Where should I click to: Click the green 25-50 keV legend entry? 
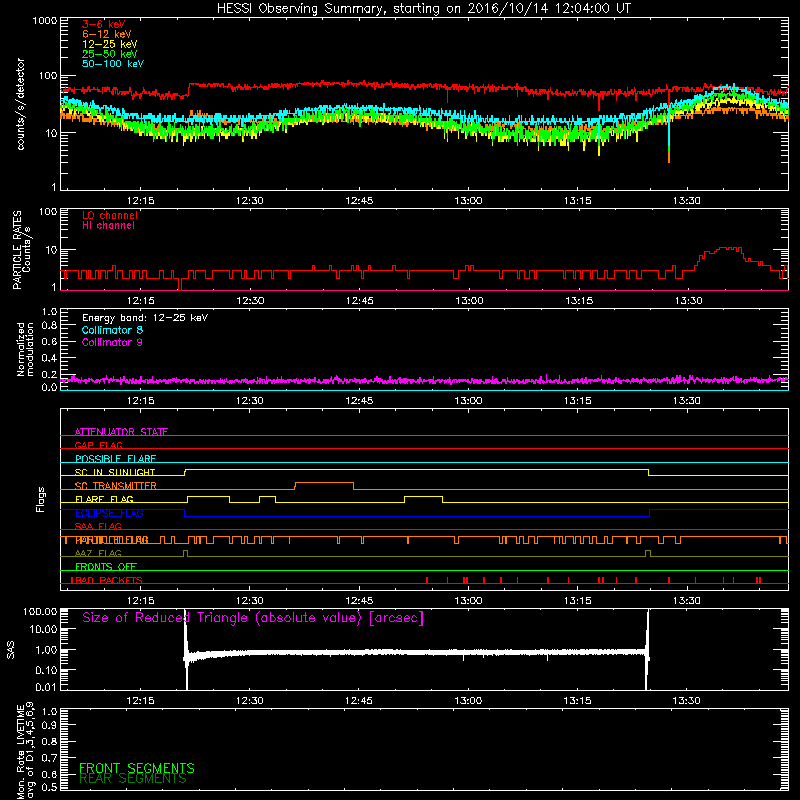pyautogui.click(x=110, y=54)
